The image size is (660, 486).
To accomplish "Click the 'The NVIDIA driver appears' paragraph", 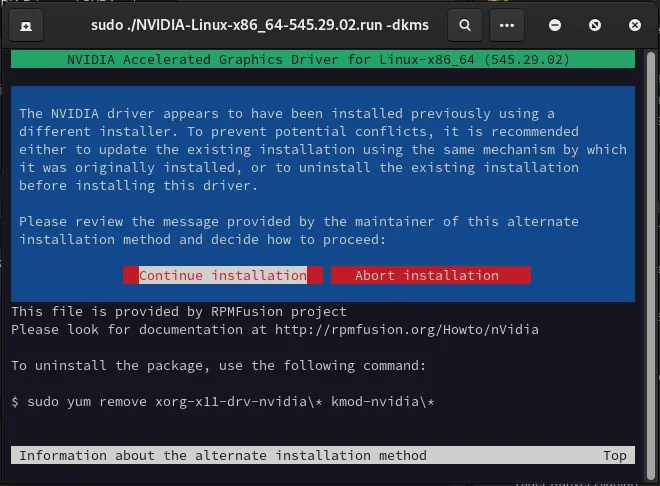I will 323,149.
